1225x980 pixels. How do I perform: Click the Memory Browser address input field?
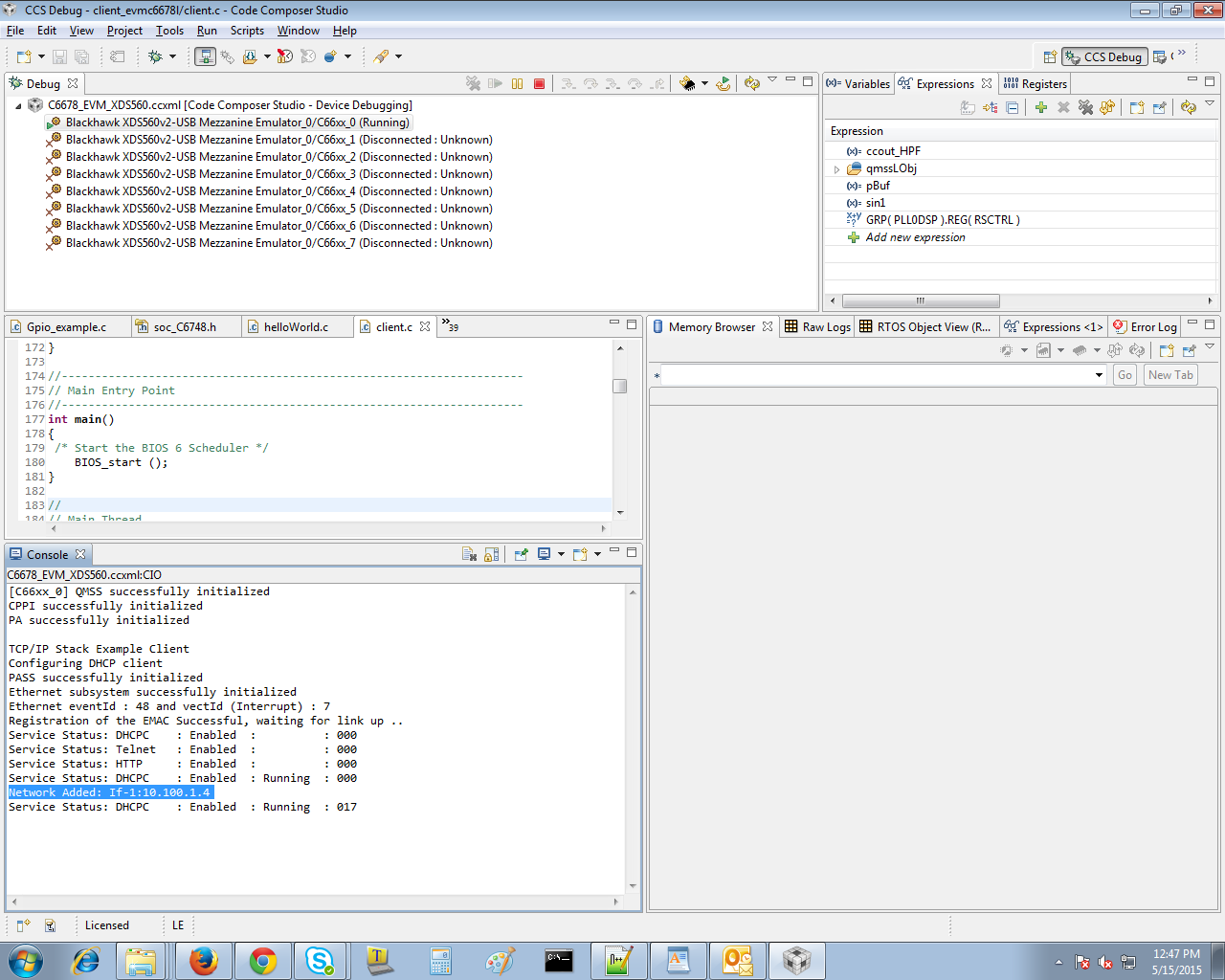click(x=876, y=375)
